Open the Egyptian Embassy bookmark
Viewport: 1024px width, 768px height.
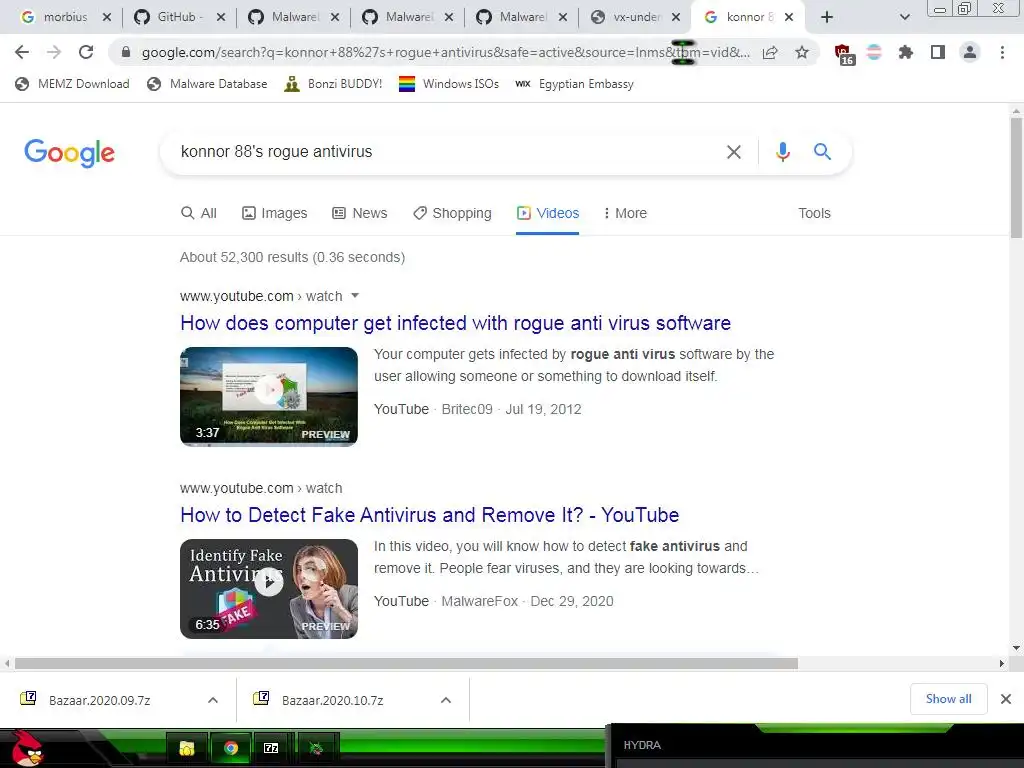(575, 84)
